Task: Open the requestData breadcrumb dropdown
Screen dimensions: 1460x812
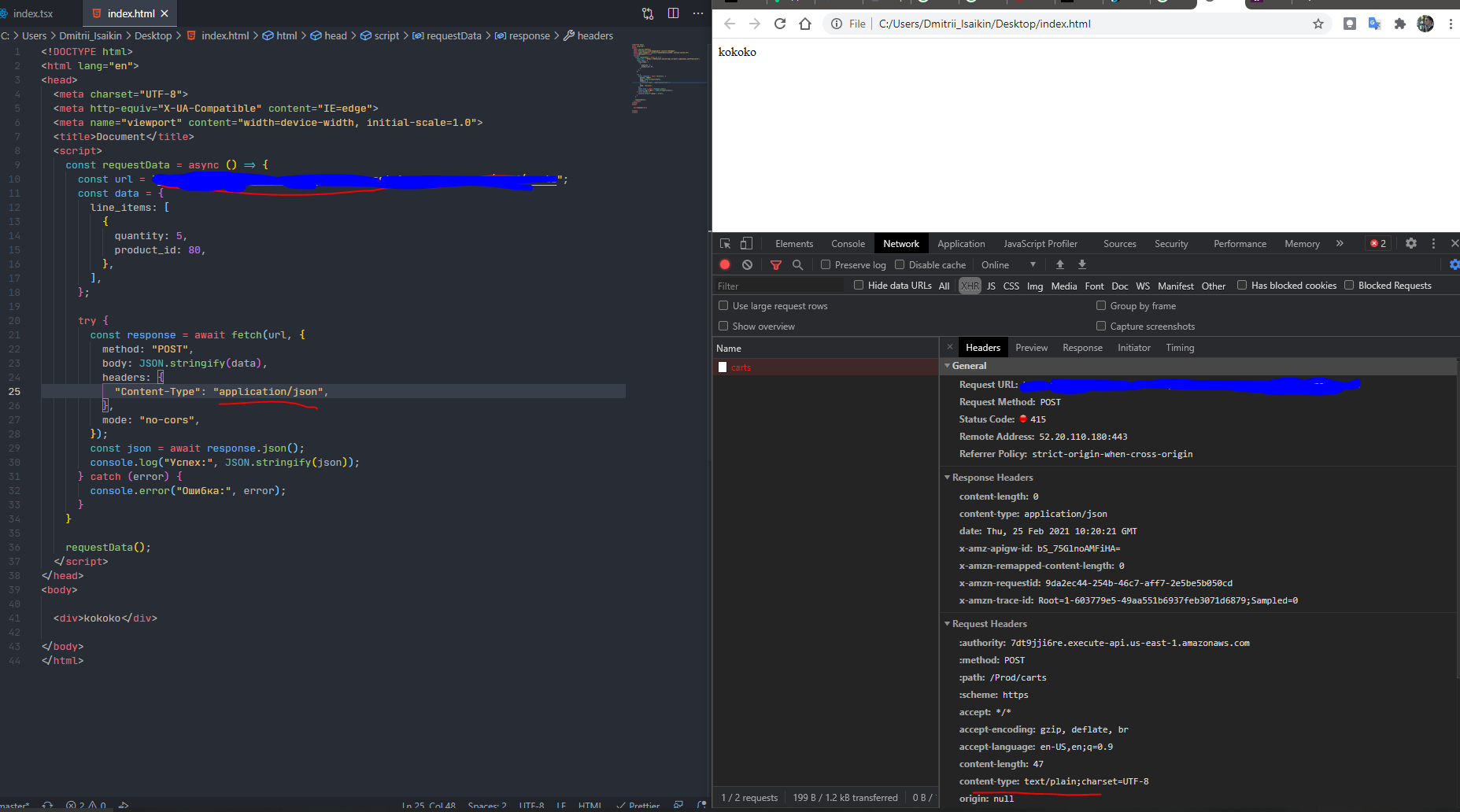Action: pyautogui.click(x=446, y=35)
